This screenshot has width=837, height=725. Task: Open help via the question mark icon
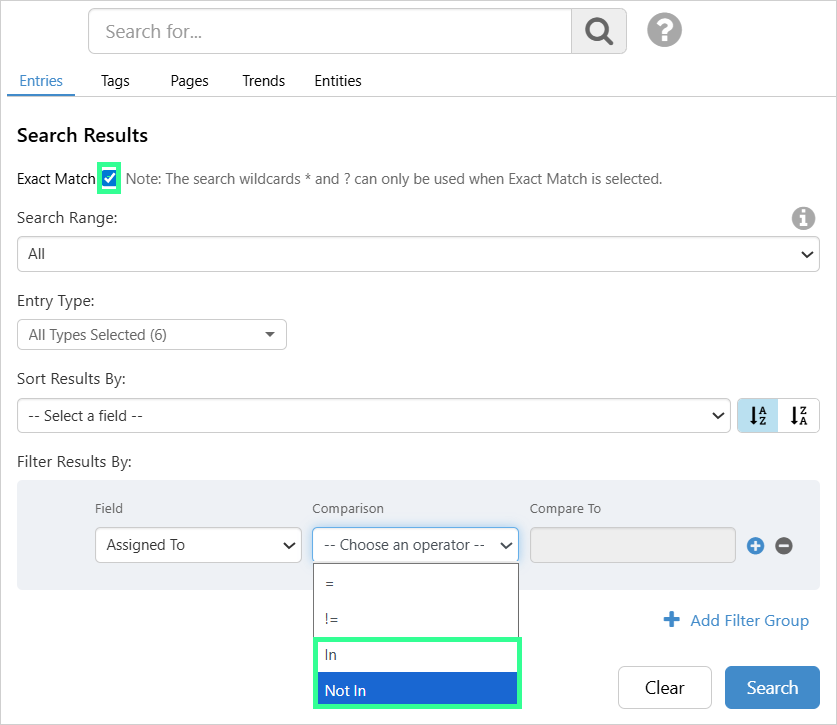tap(664, 30)
